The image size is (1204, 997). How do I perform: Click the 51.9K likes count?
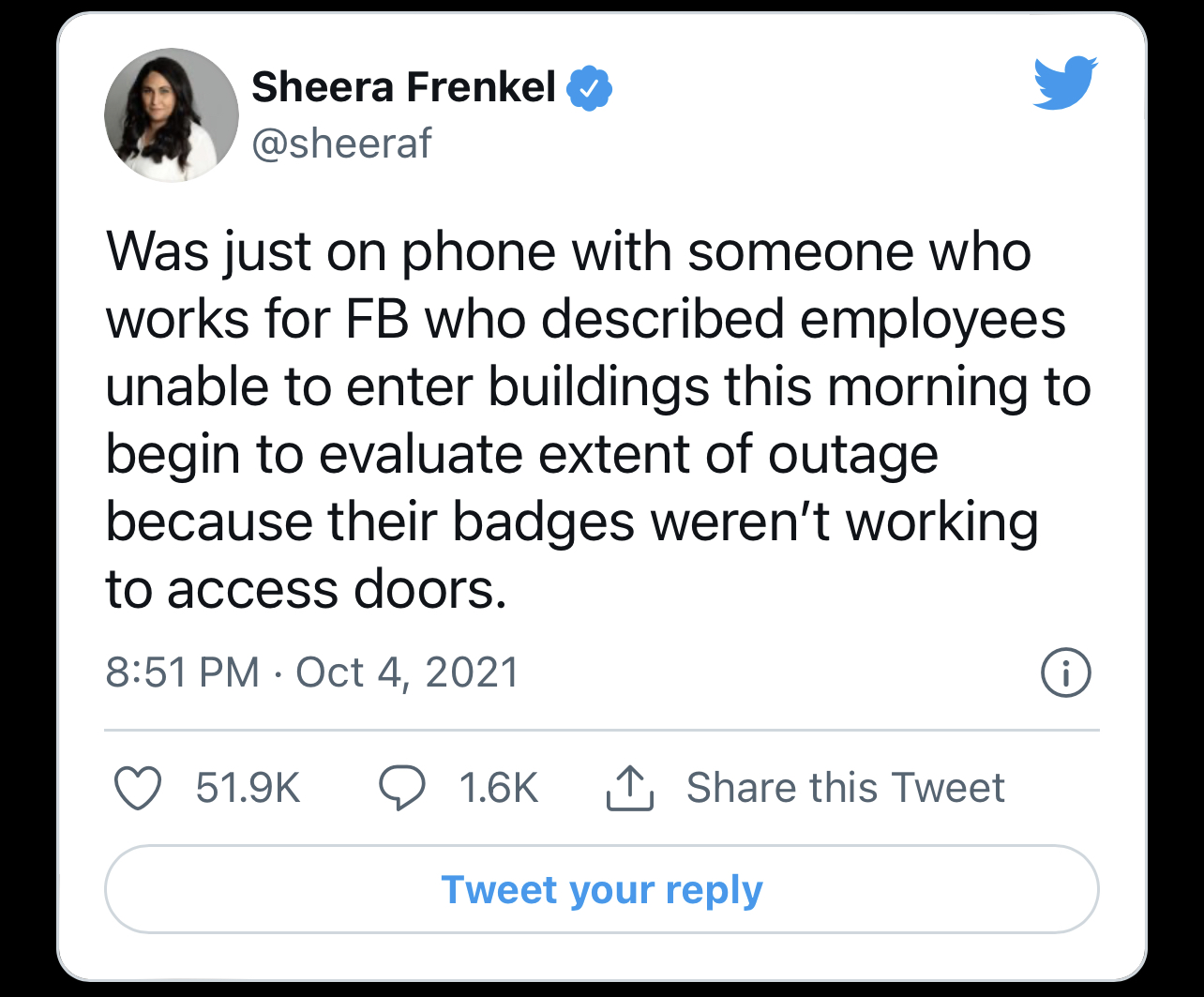click(x=248, y=788)
